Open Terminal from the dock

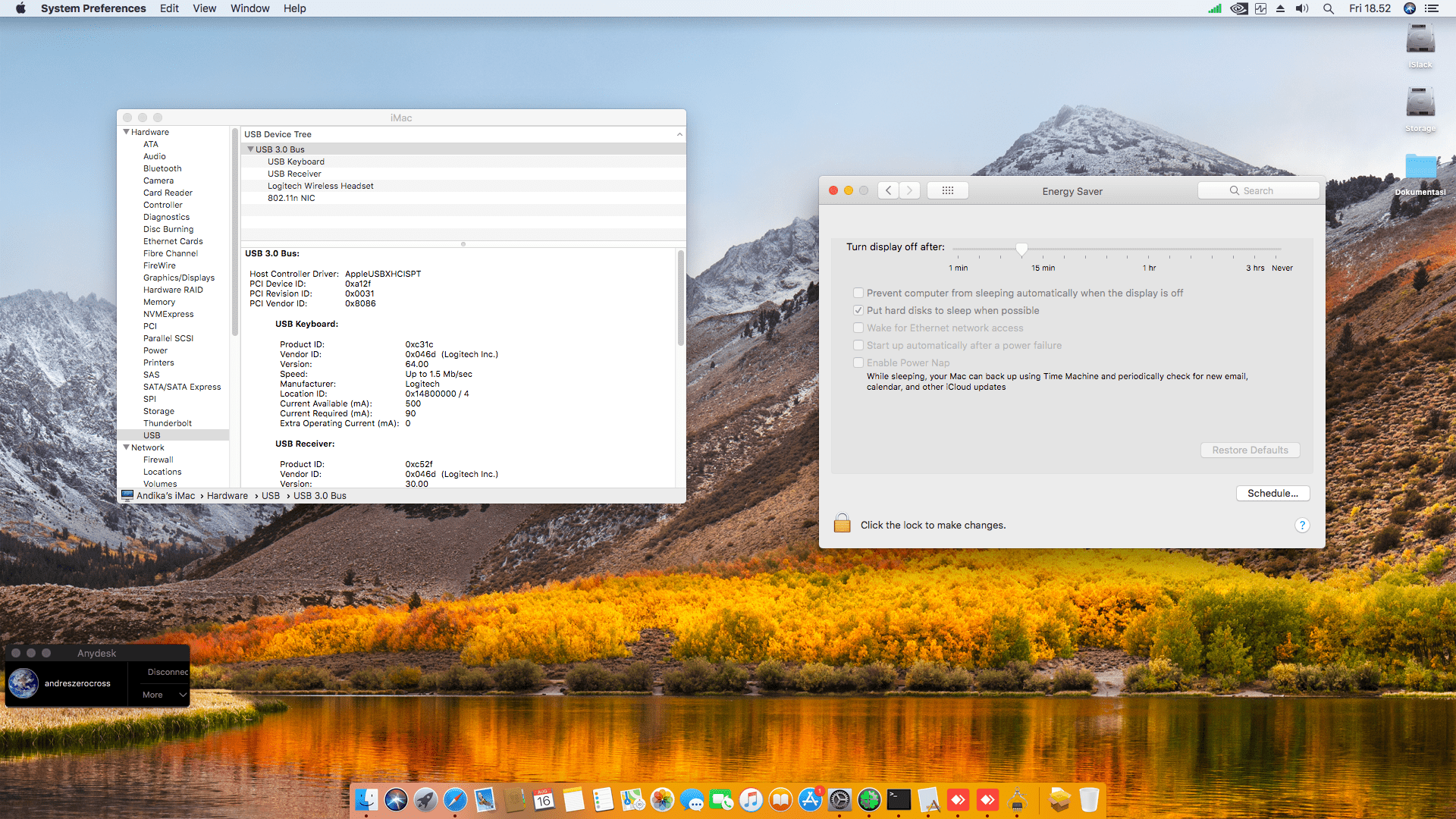pos(899,799)
